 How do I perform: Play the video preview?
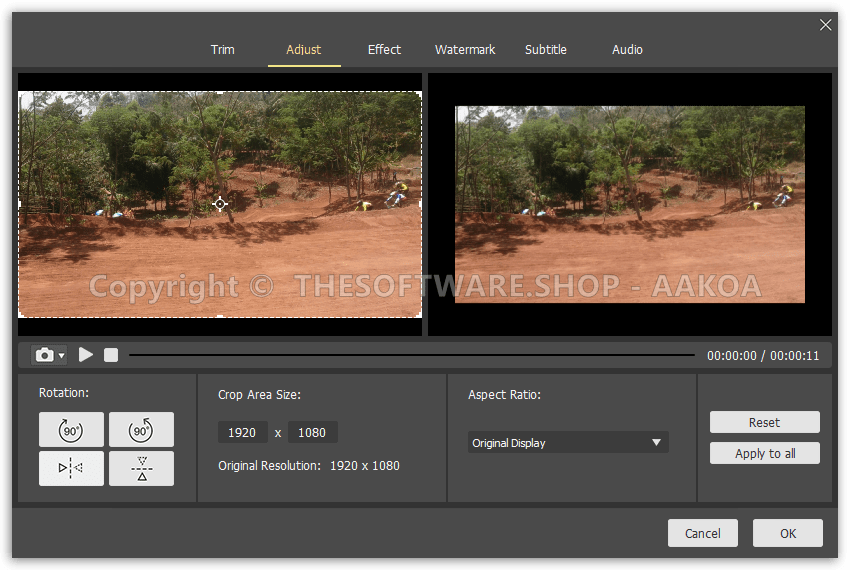tap(86, 355)
